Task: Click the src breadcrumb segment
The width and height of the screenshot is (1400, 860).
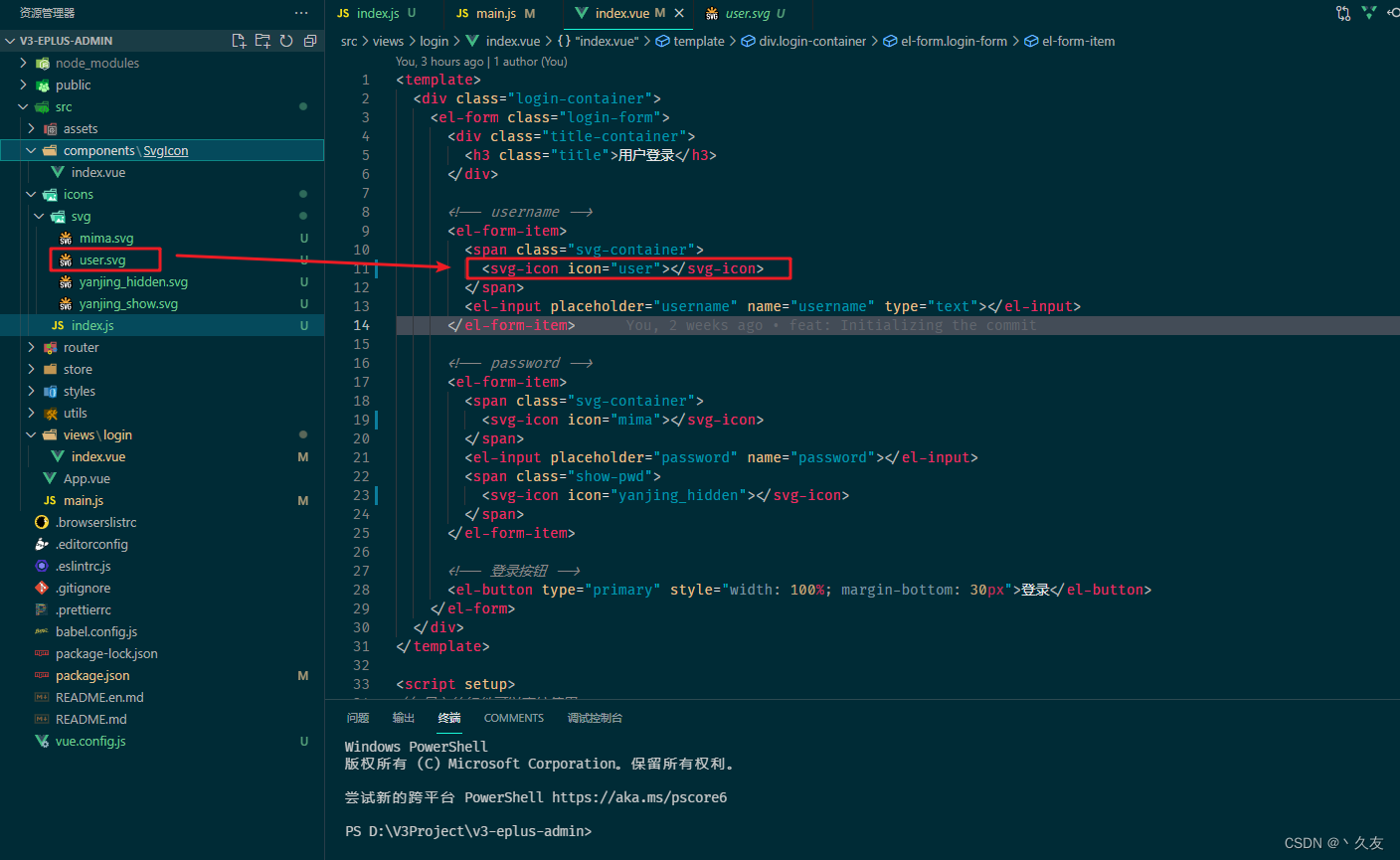Action: pyautogui.click(x=349, y=41)
